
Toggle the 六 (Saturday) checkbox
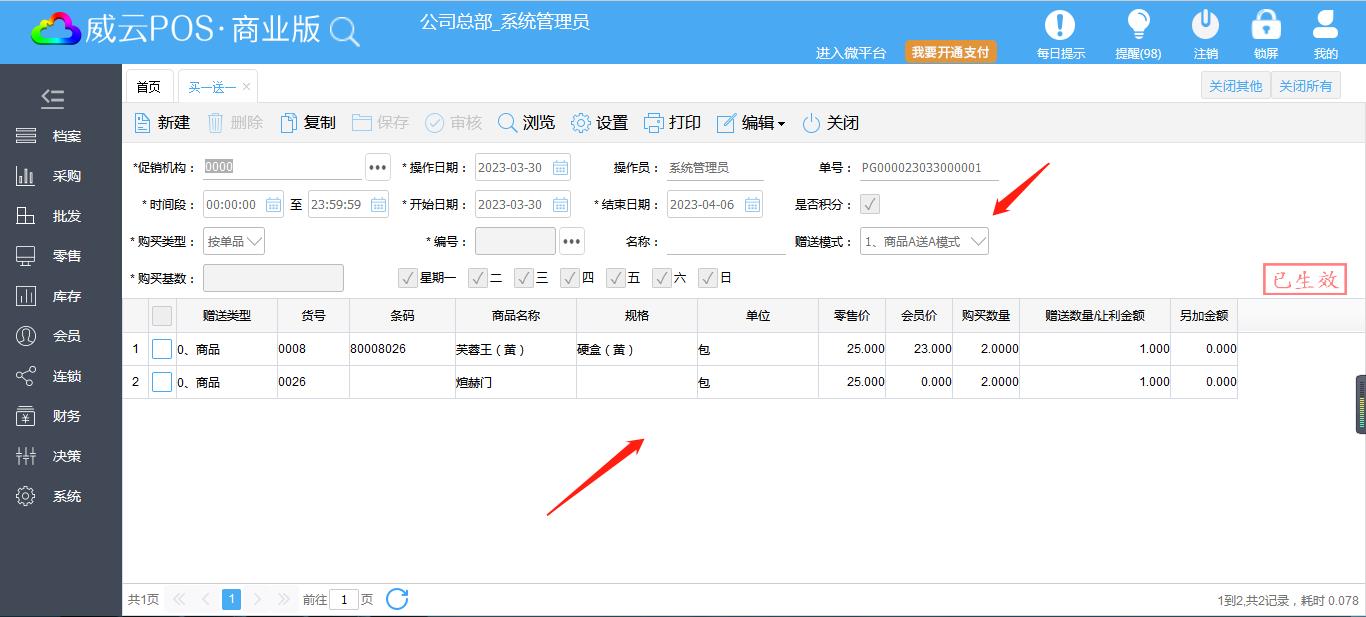[662, 278]
